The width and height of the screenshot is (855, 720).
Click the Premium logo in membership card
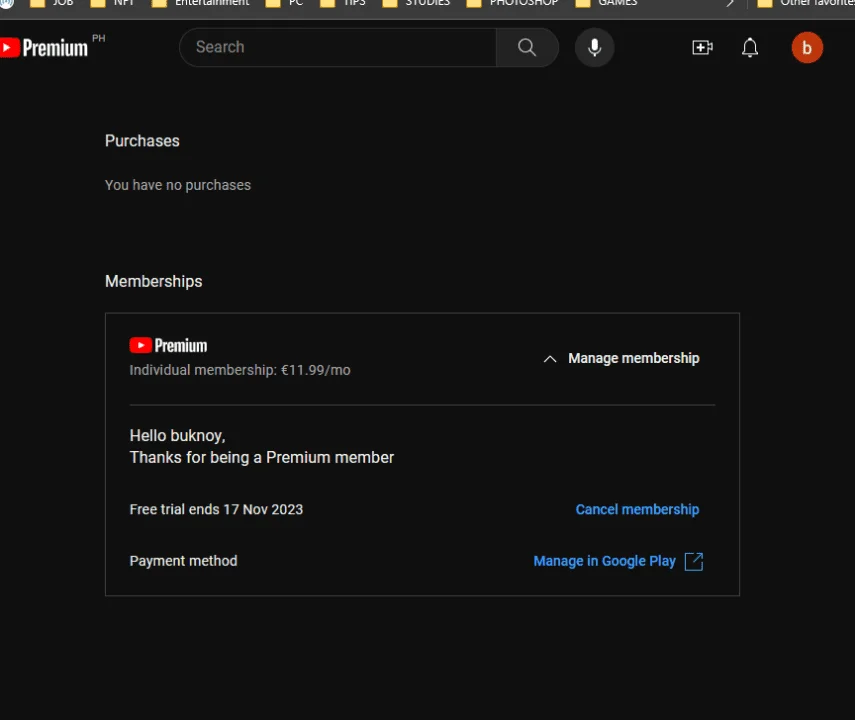coord(168,345)
